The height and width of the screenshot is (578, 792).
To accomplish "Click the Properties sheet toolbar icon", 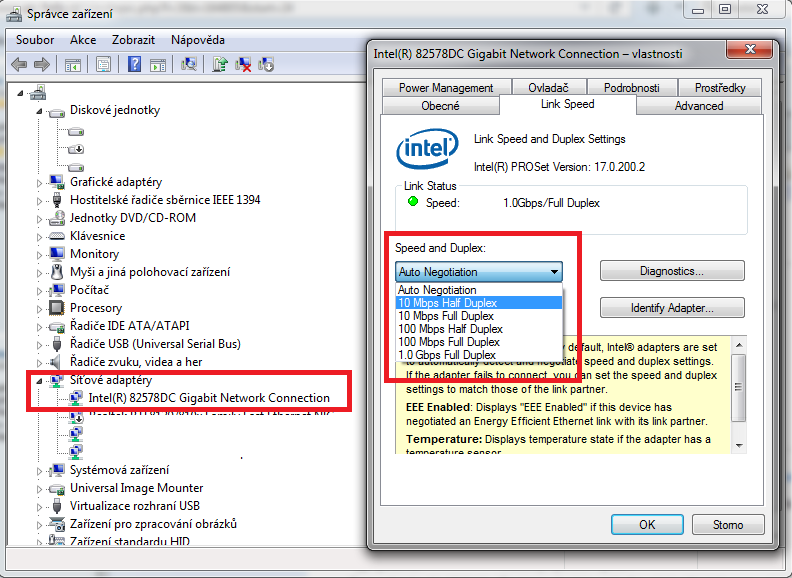I will pos(102,64).
